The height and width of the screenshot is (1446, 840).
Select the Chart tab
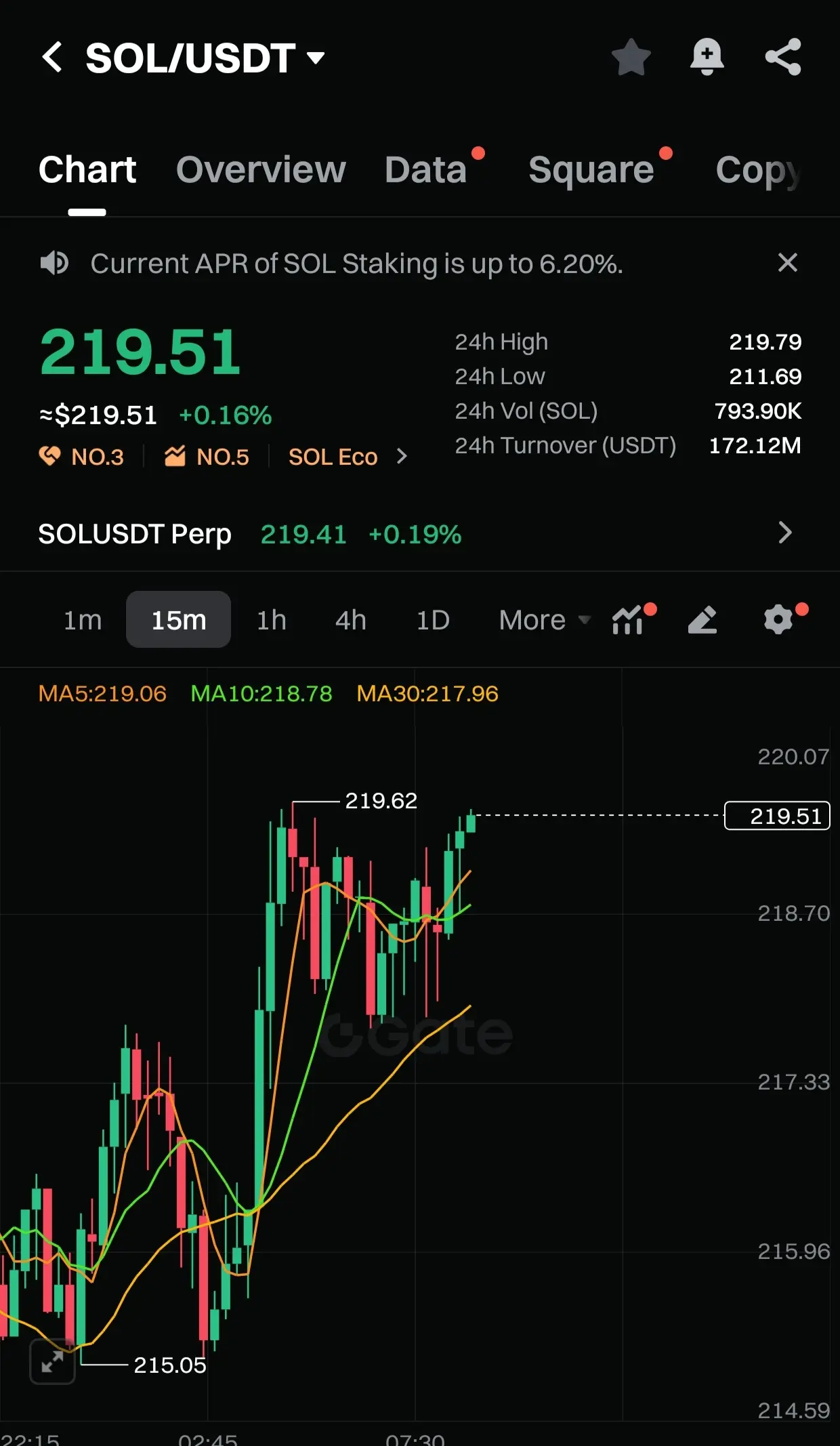coord(87,169)
